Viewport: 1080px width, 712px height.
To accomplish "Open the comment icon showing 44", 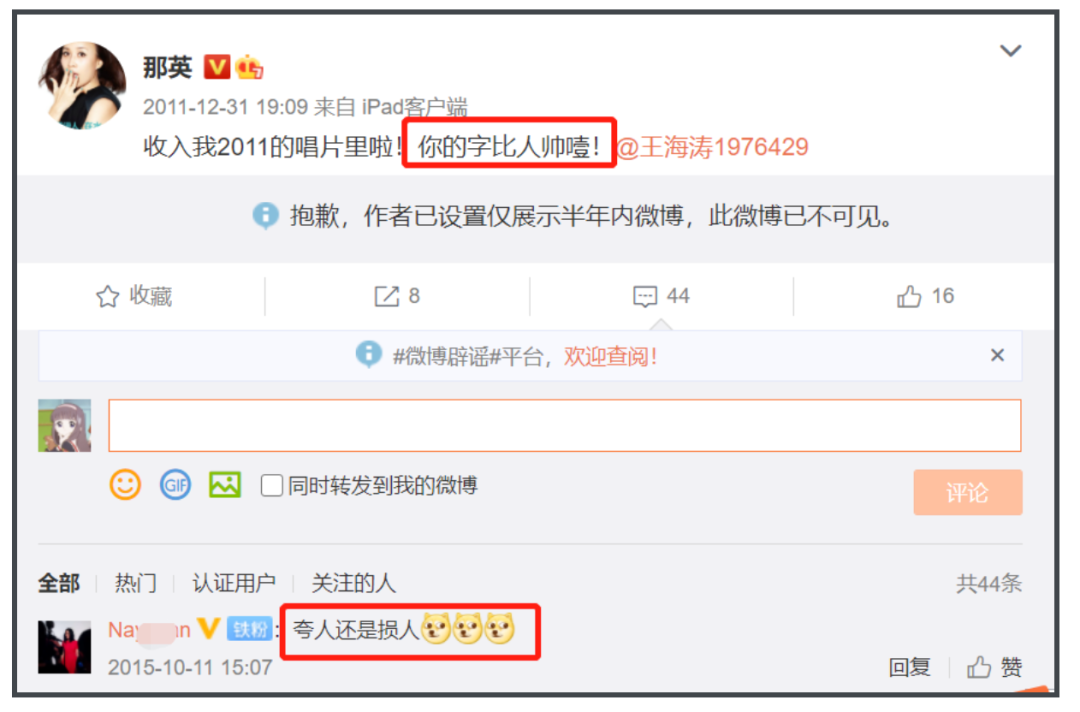I will pyautogui.click(x=645, y=296).
